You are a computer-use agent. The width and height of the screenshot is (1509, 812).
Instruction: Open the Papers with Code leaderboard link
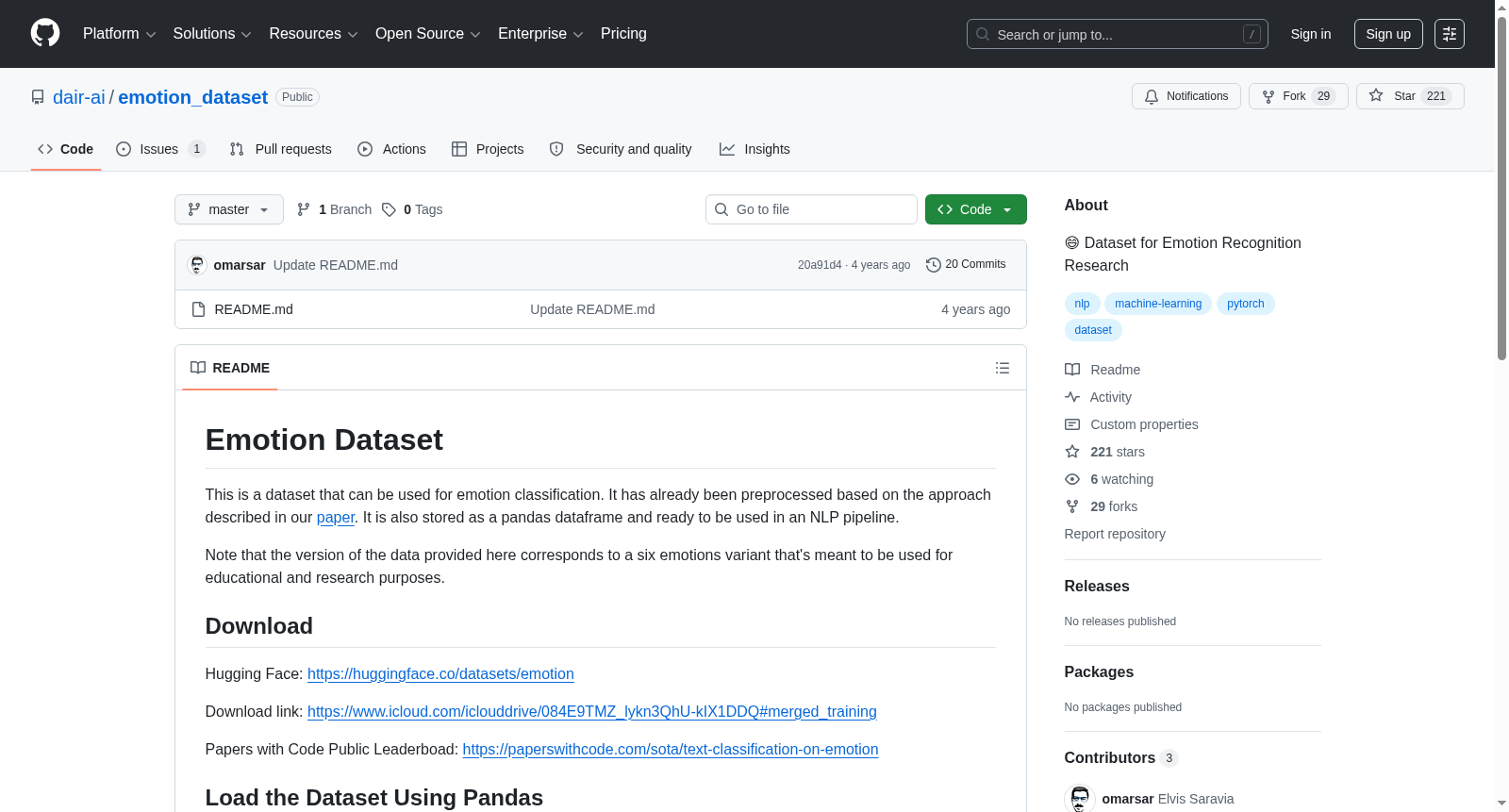671,749
